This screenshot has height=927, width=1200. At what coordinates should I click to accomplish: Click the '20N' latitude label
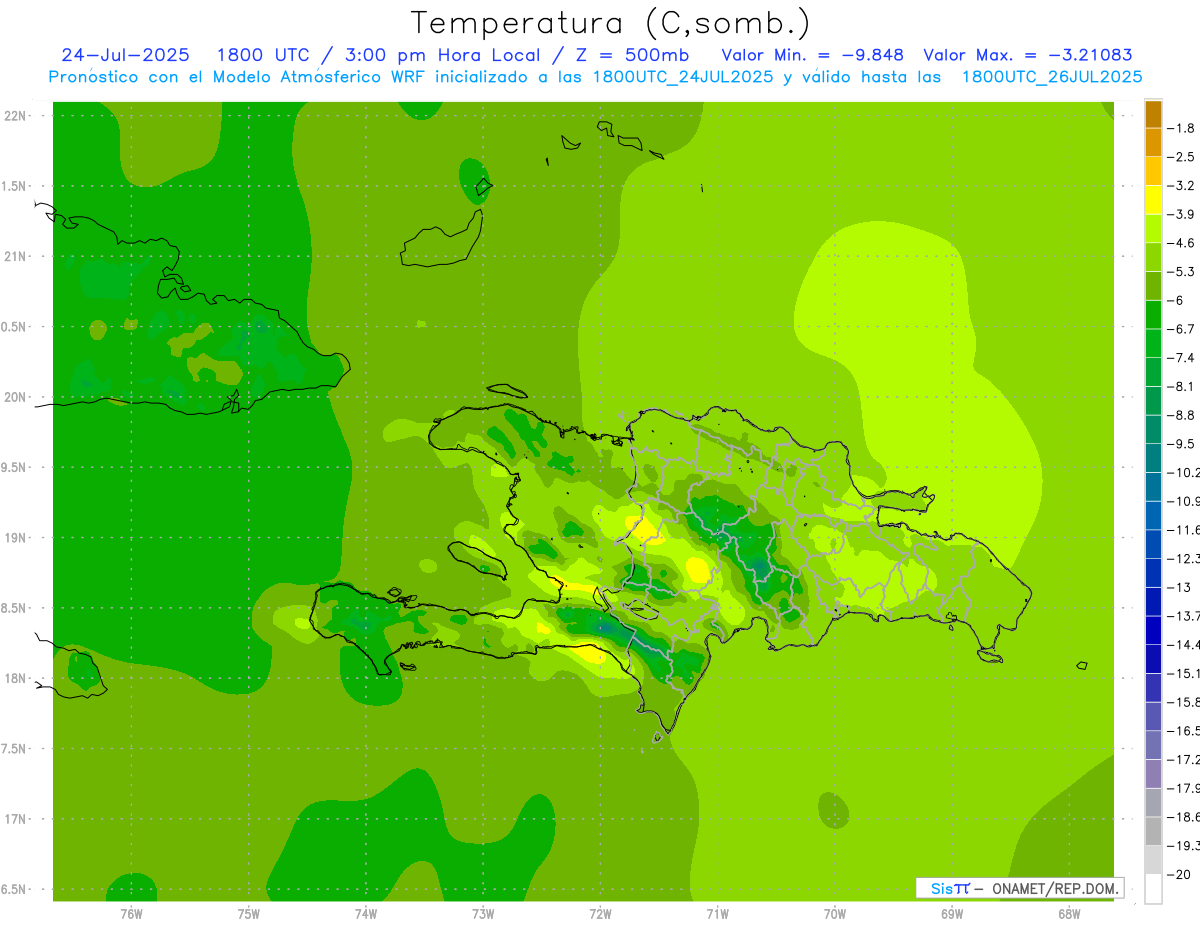(x=15, y=397)
